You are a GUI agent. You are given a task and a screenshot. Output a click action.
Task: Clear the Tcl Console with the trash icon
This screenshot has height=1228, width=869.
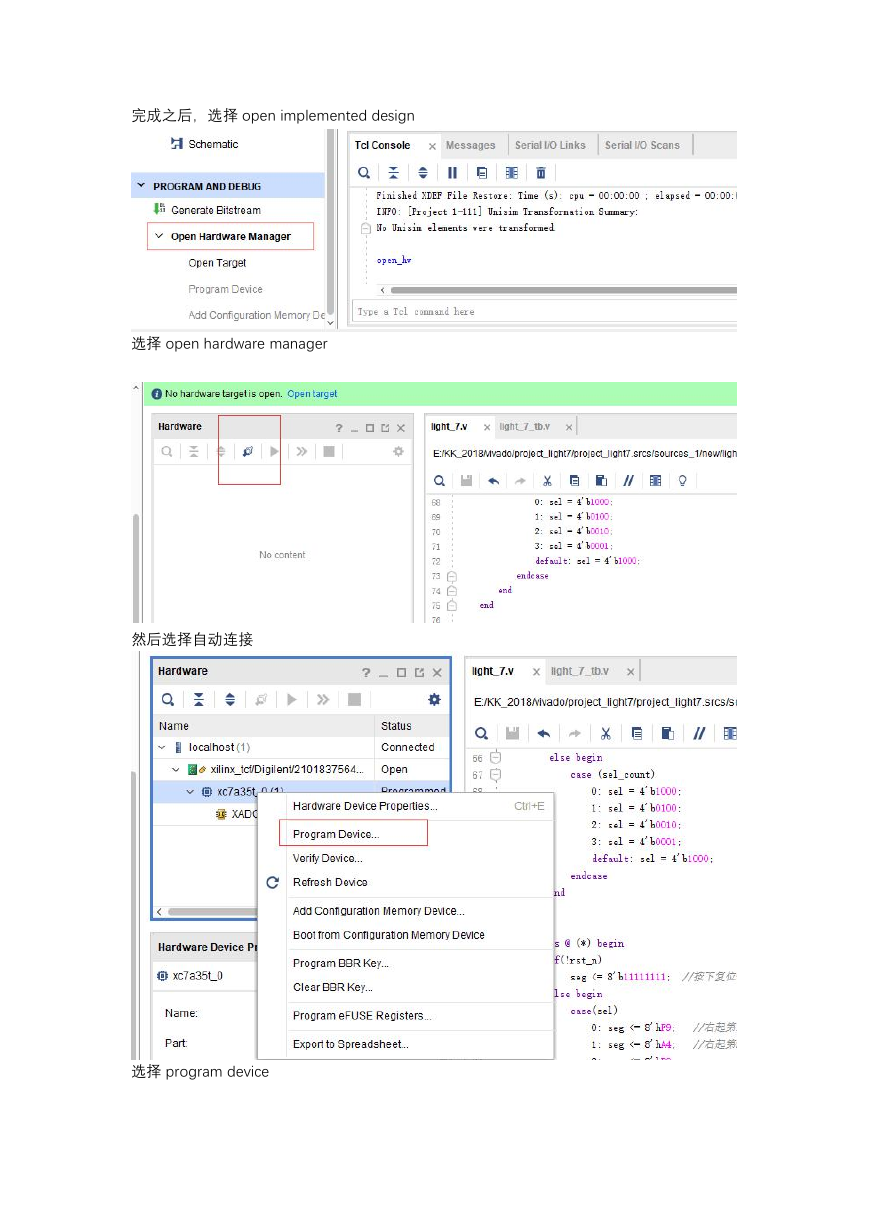pos(541,172)
